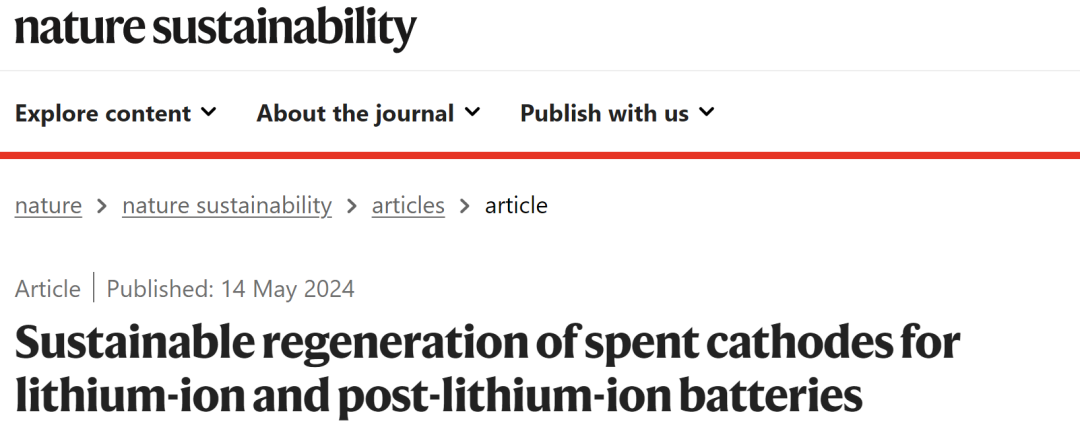
Task: Open the Explore content menu
Action: point(116,113)
